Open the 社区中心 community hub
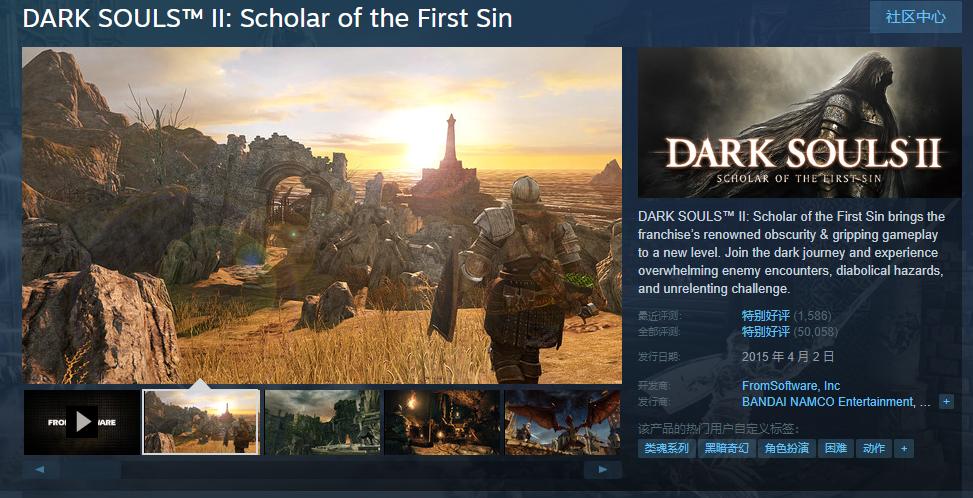 [x=915, y=17]
